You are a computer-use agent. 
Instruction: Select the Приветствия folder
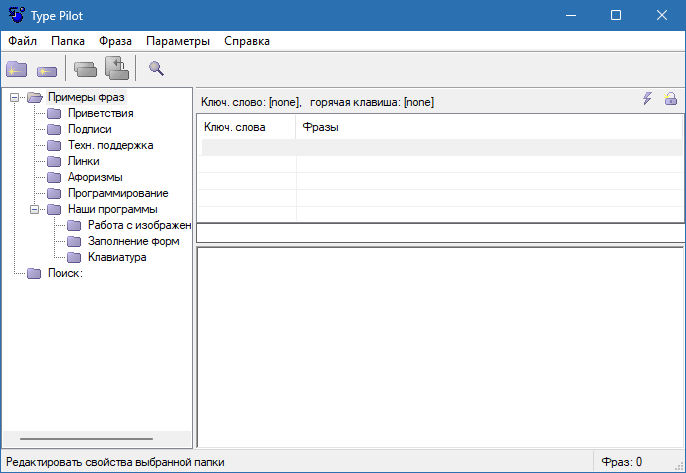(101, 113)
